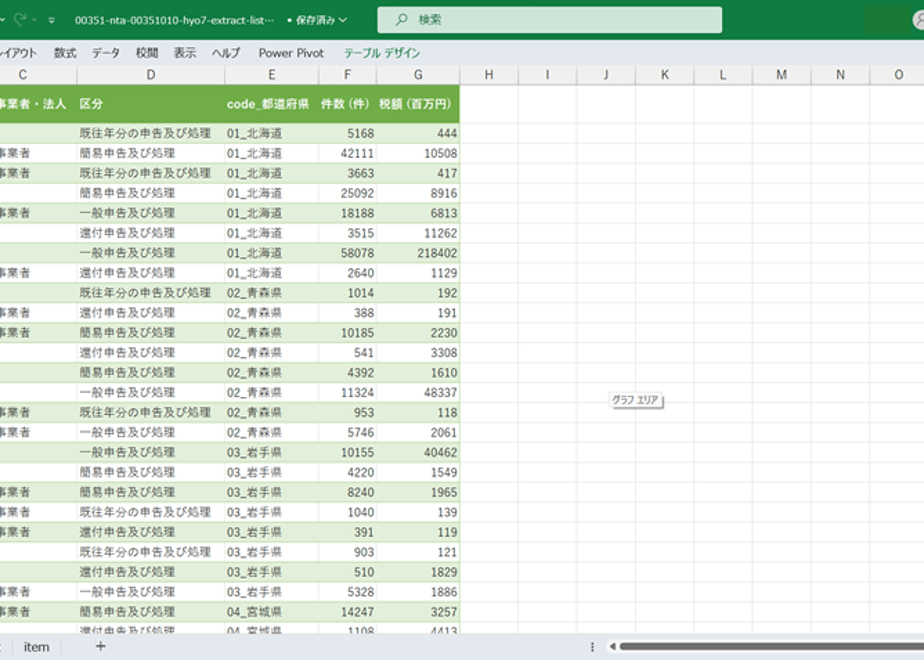Select cell with value 1829
924x660 pixels.
tap(418, 572)
